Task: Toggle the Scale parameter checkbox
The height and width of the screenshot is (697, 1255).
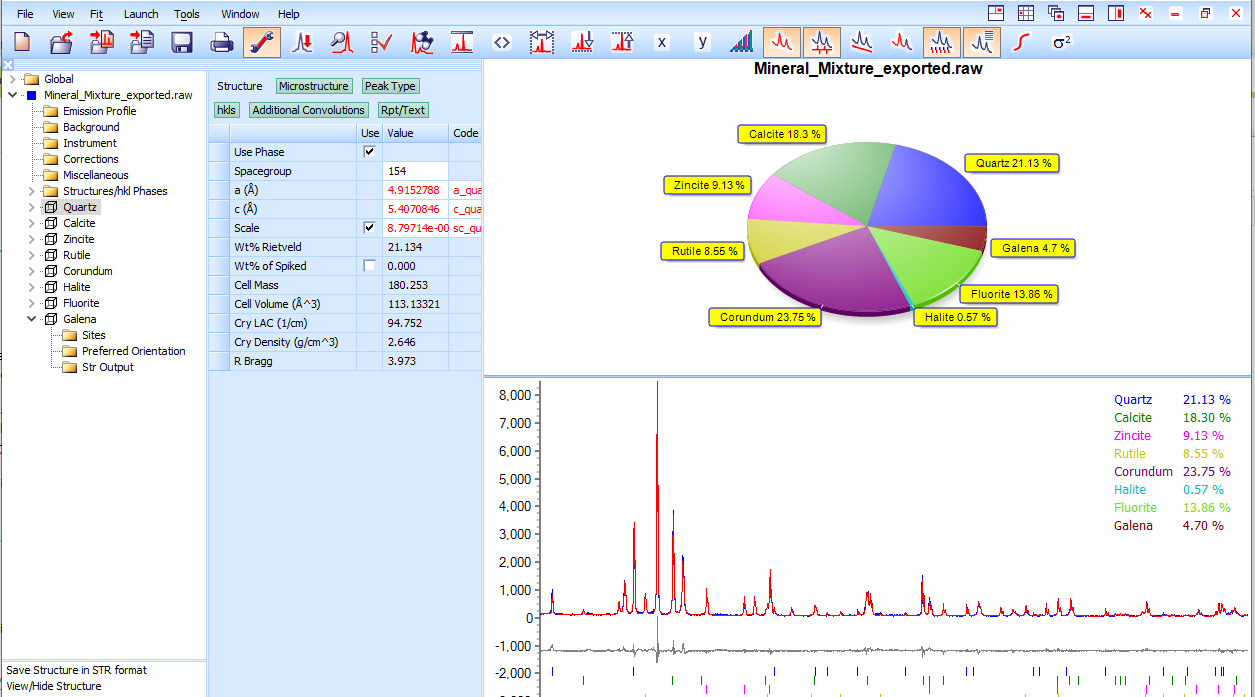Action: click(369, 227)
